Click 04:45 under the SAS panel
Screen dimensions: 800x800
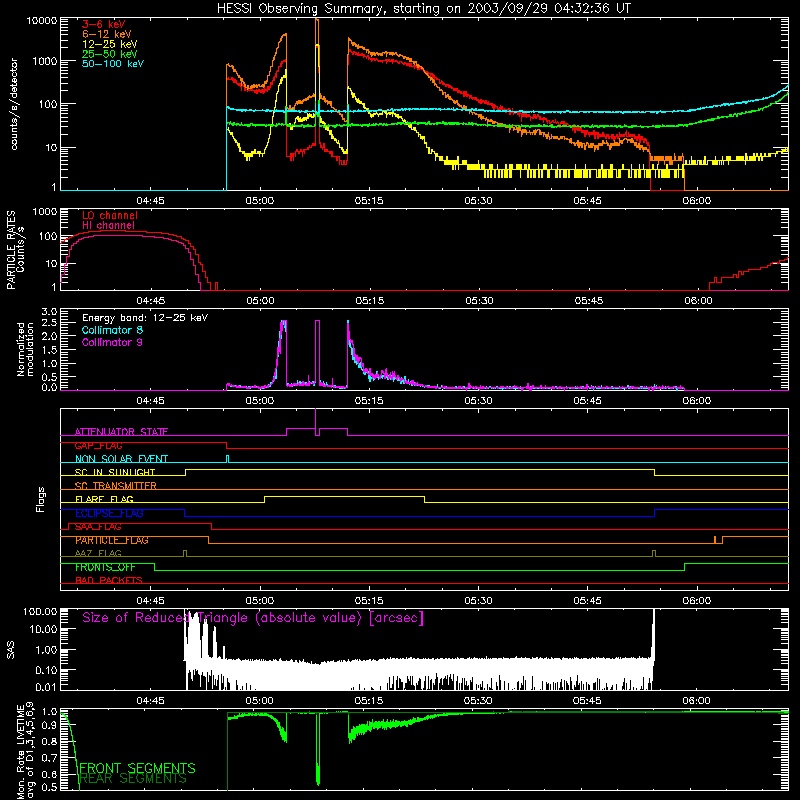151,701
